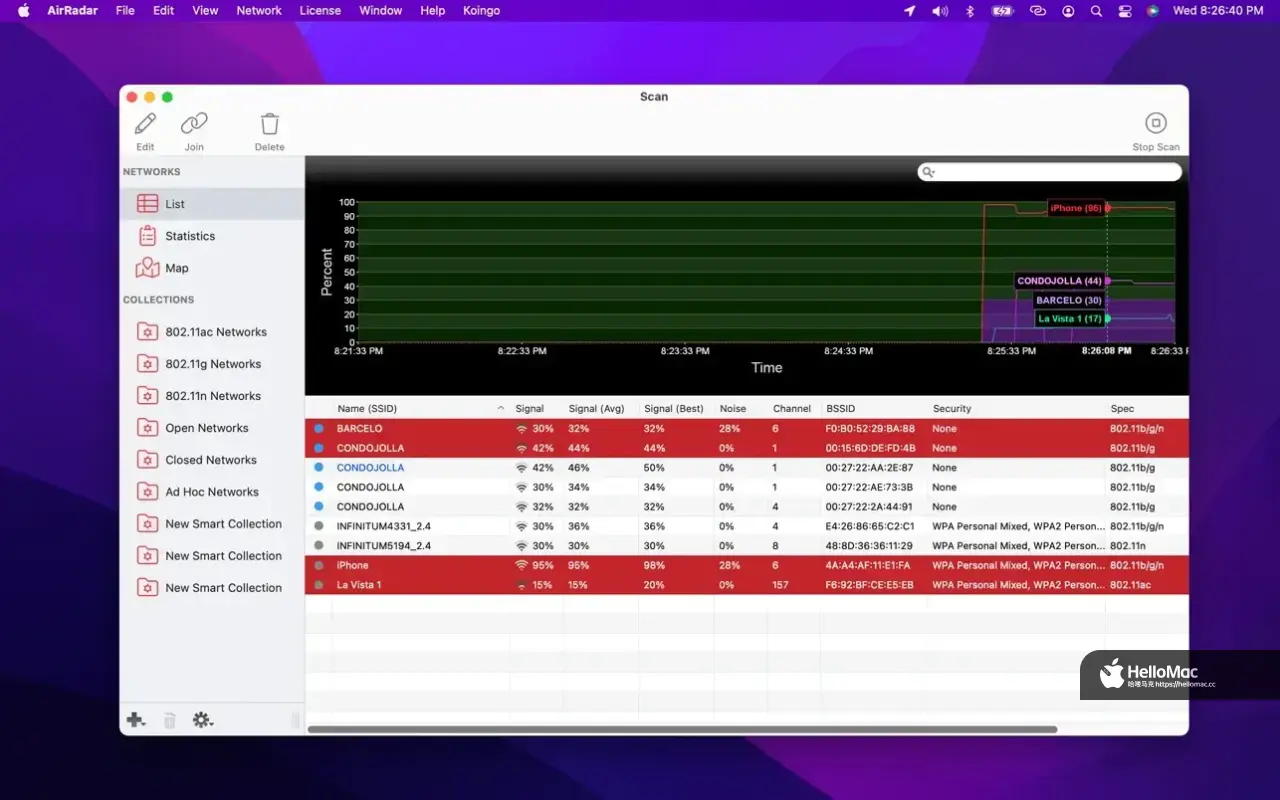
Task: Open the AirRadar menu
Action: point(71,10)
